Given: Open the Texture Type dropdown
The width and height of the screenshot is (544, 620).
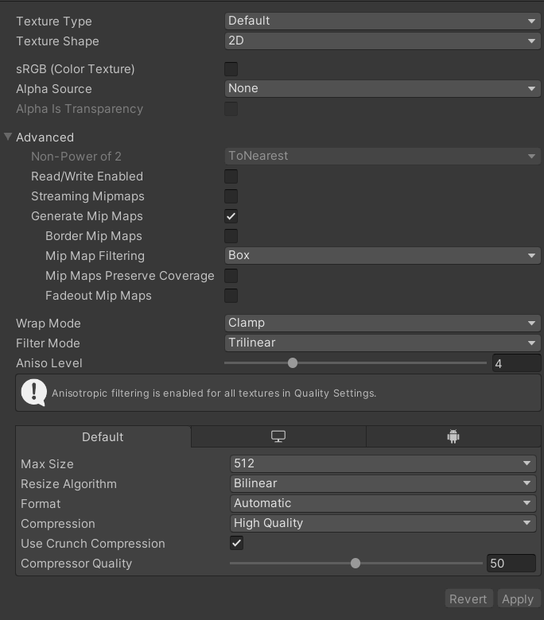Looking at the screenshot, I should (x=382, y=21).
